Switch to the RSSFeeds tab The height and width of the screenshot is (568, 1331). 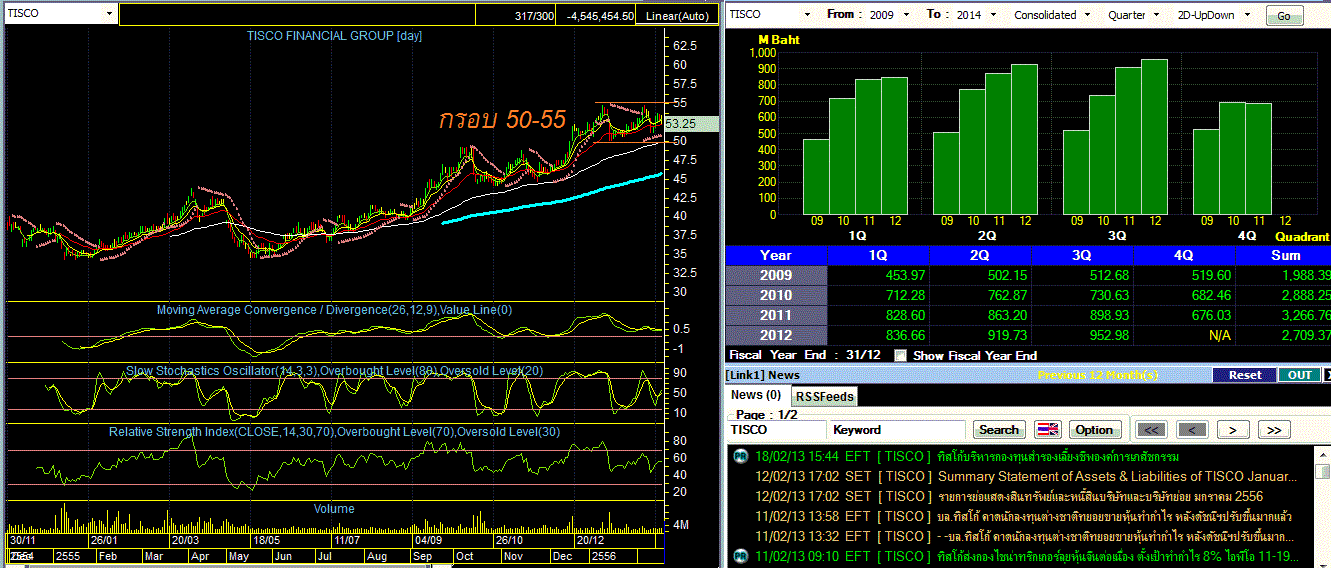pos(825,397)
